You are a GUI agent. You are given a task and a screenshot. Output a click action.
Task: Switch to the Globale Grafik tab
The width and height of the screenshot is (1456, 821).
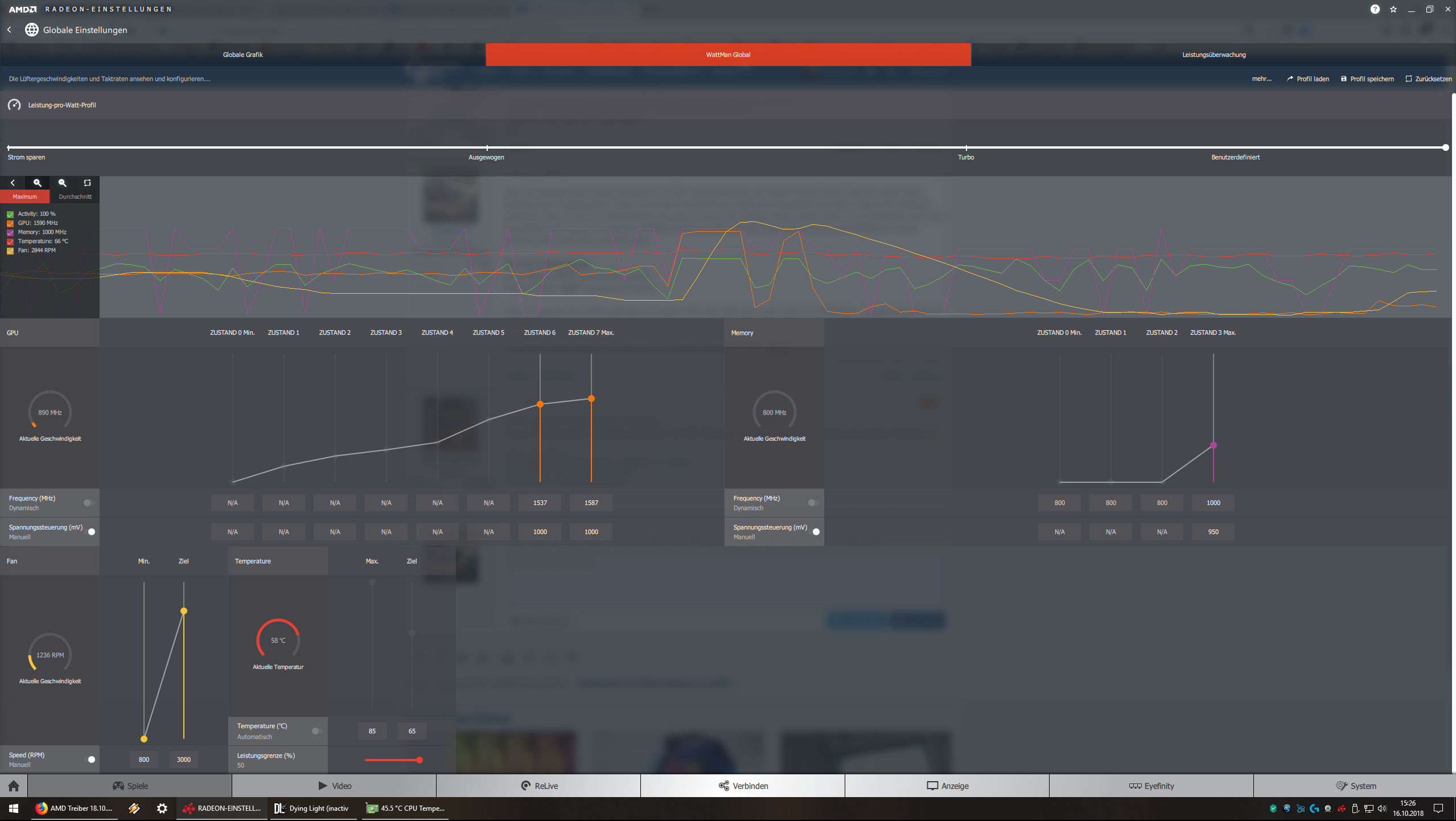[242, 55]
